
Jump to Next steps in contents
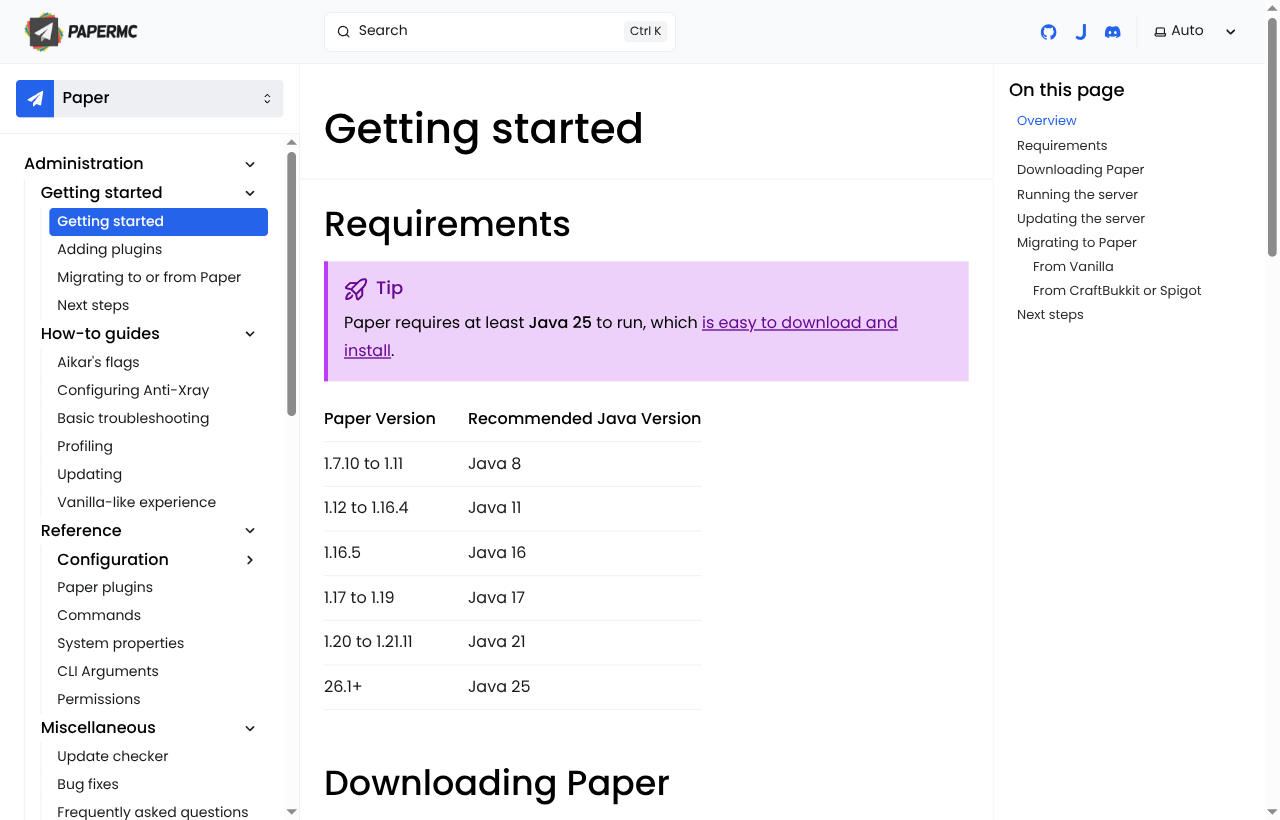[1050, 315]
